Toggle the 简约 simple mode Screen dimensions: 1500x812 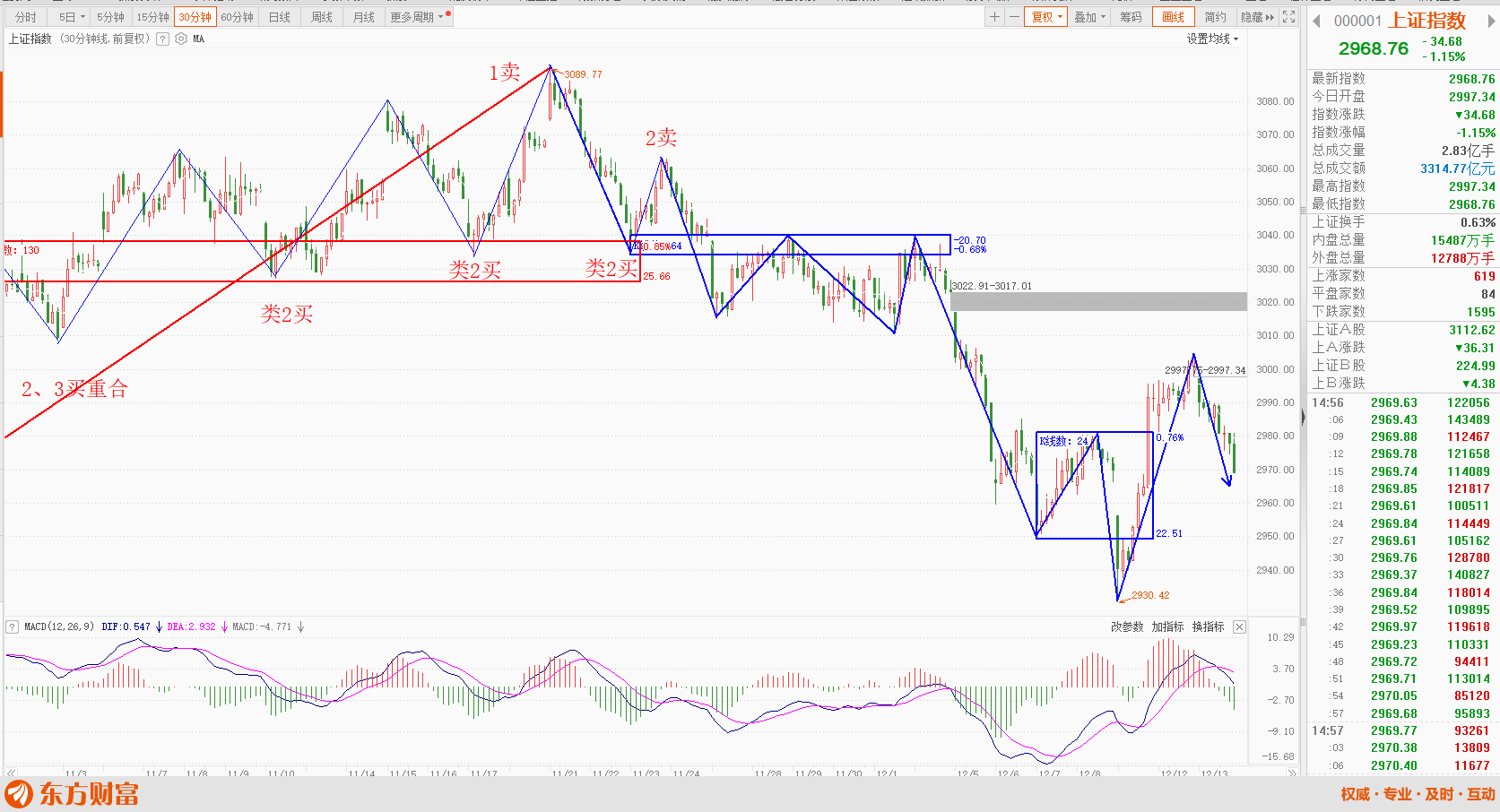tap(1216, 17)
